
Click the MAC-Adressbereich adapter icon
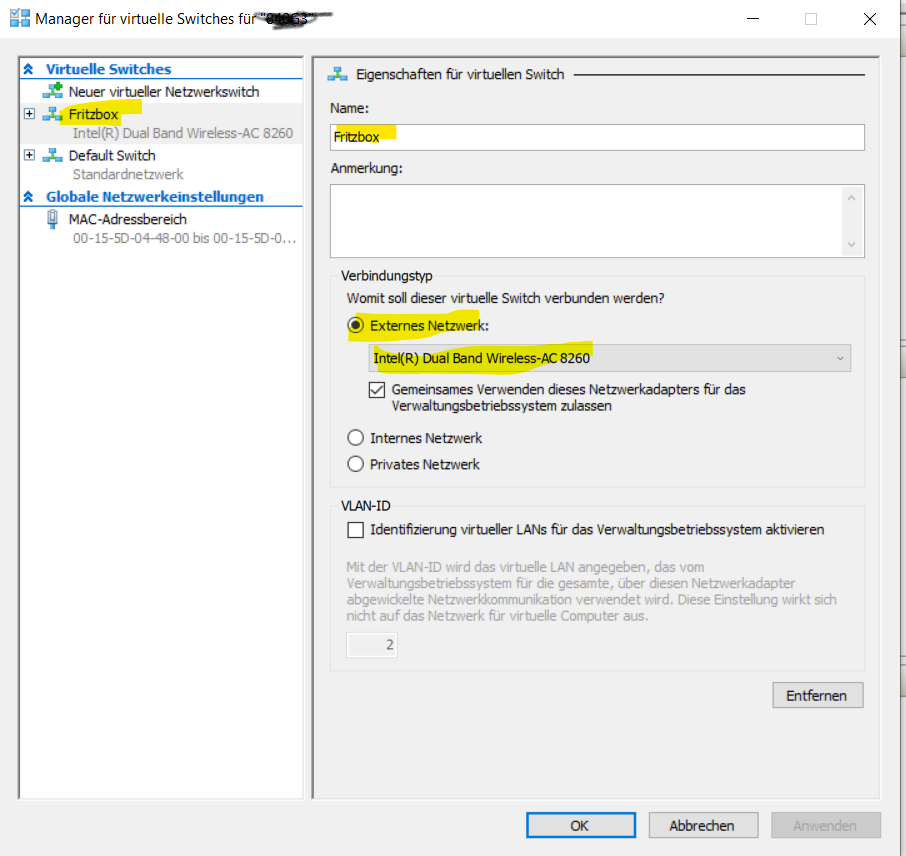point(52,220)
